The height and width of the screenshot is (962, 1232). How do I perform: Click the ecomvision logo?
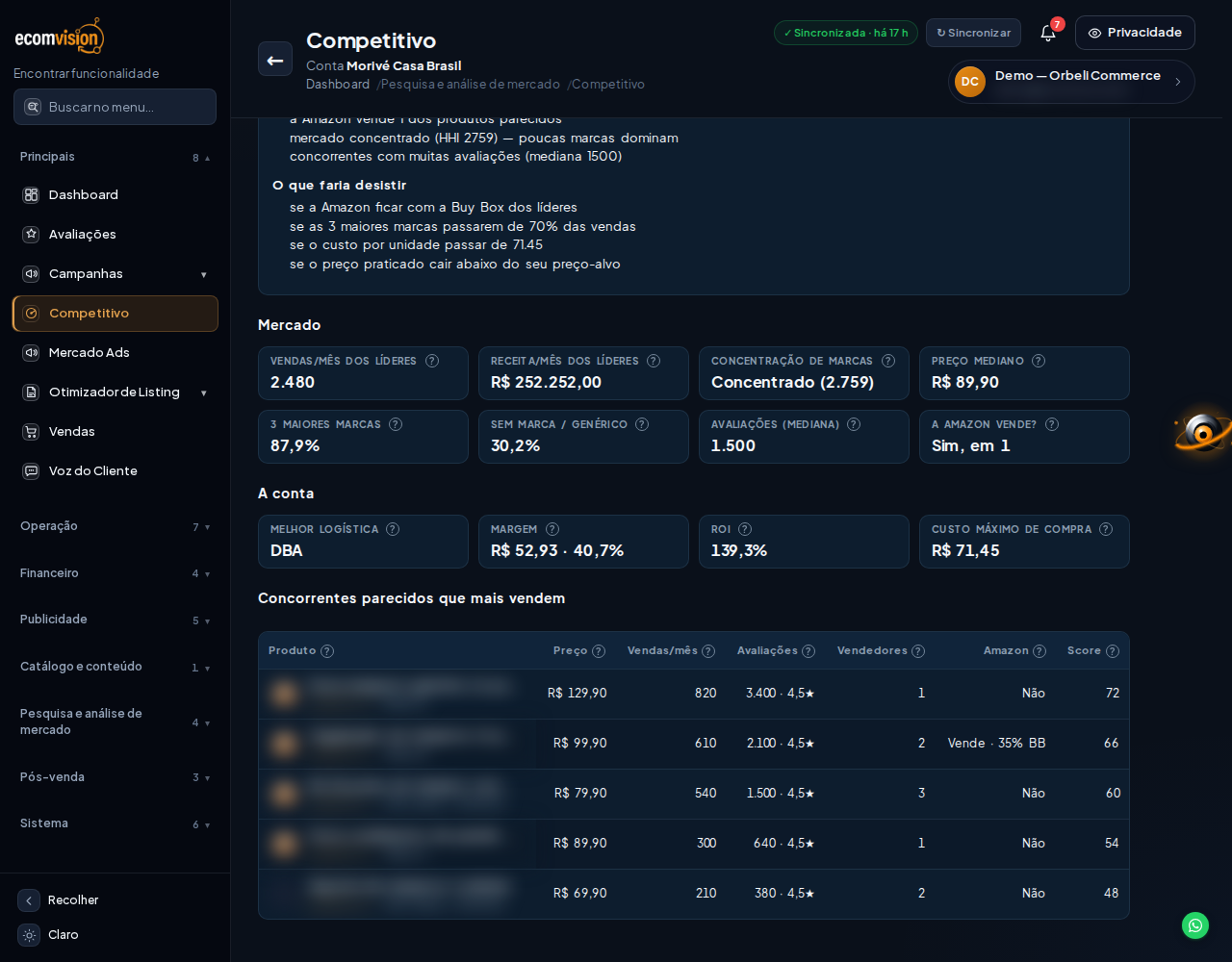(60, 37)
